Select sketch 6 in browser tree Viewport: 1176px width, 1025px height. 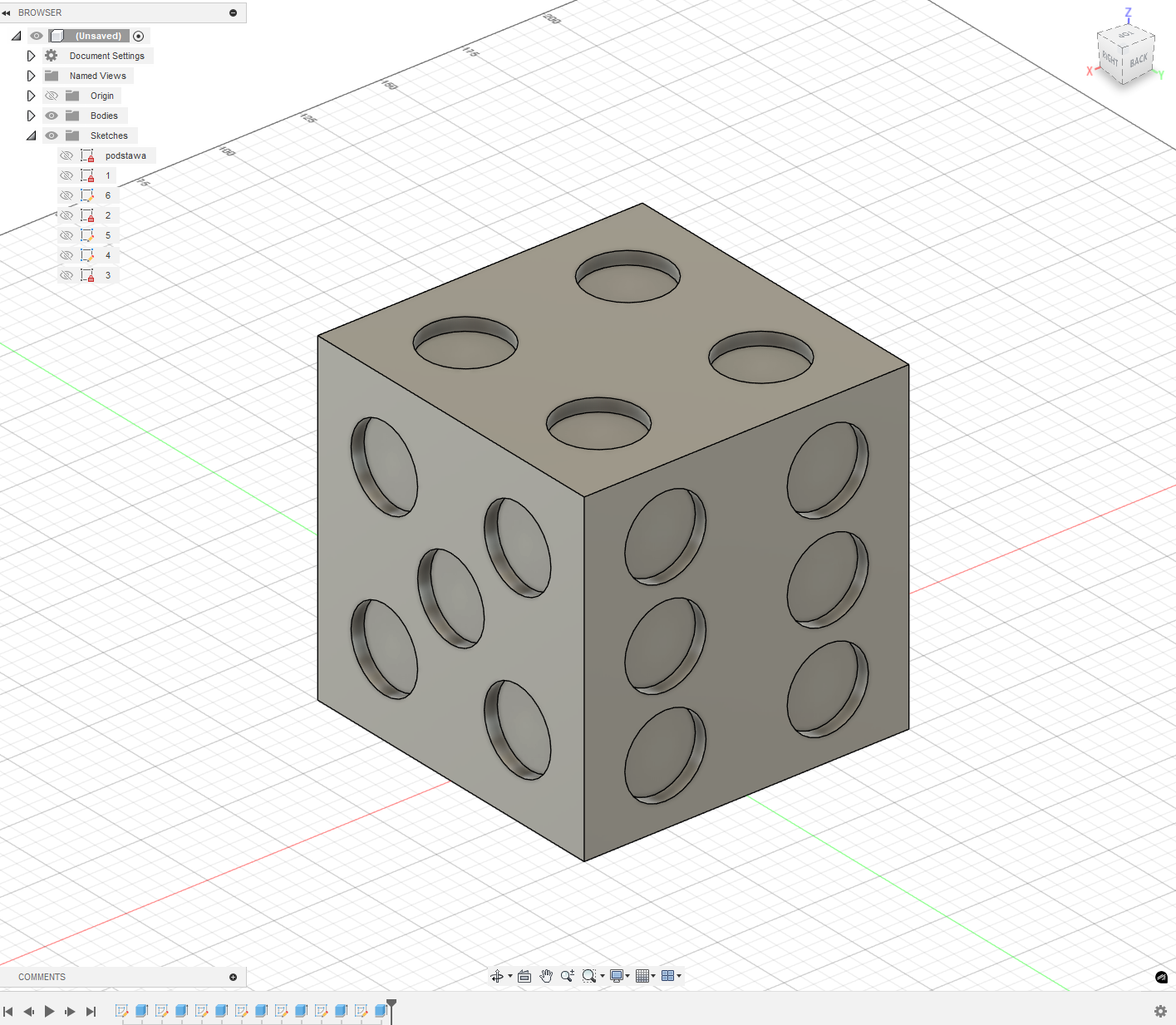pos(107,195)
